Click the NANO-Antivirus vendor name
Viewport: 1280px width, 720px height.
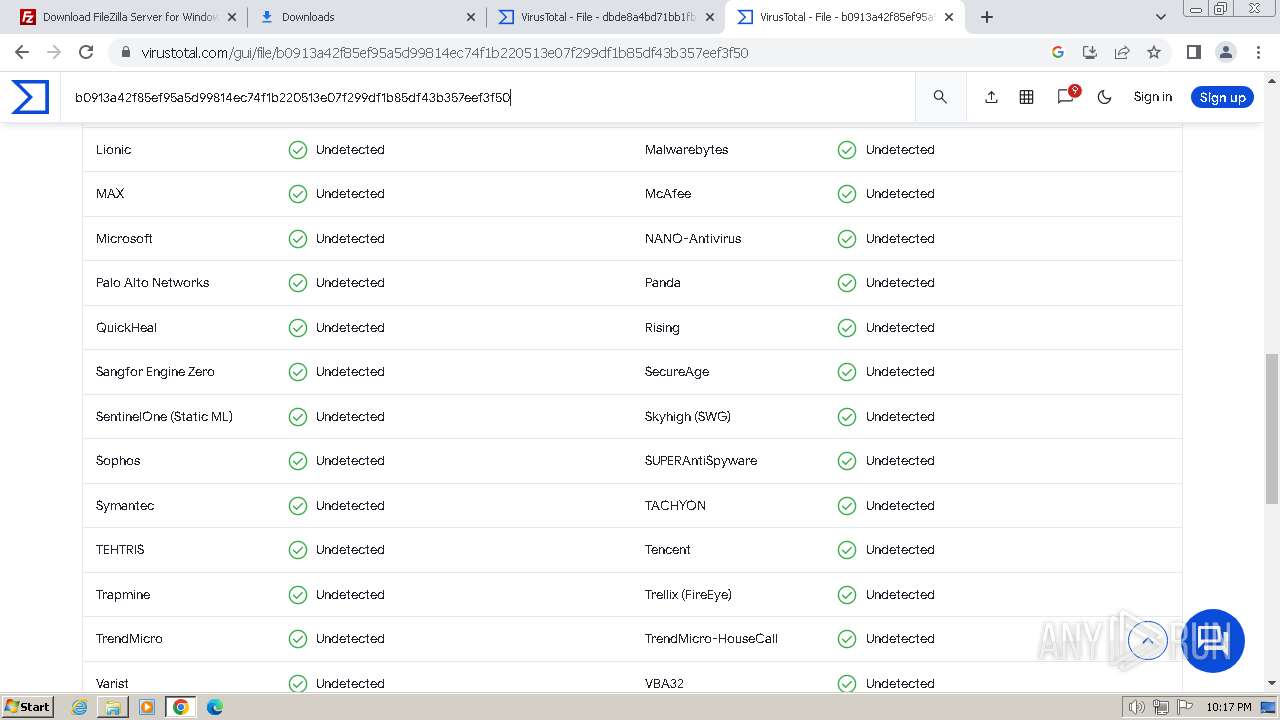click(x=693, y=239)
